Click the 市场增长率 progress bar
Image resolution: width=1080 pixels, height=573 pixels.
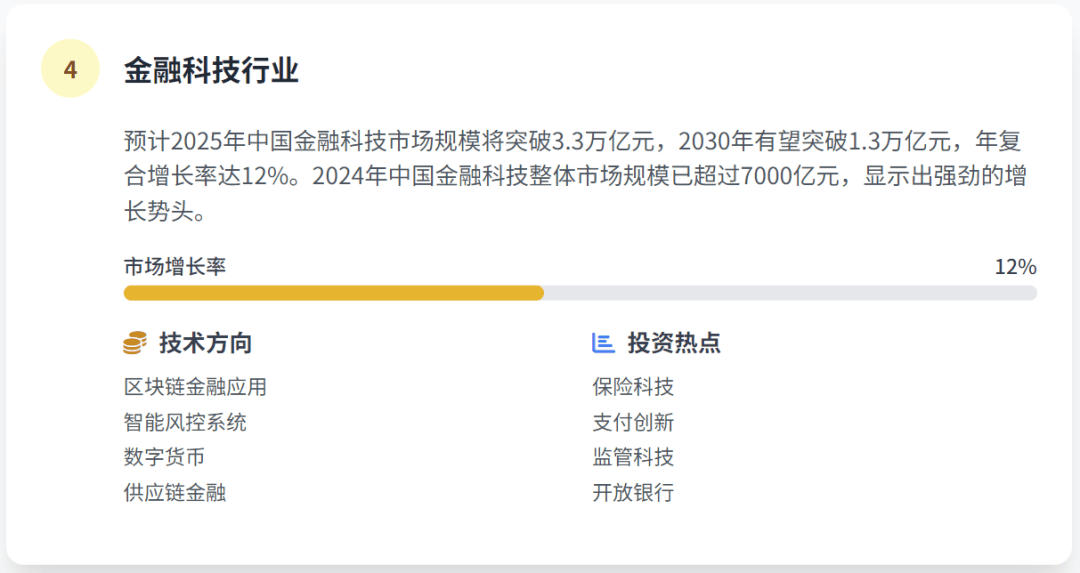pyautogui.click(x=580, y=293)
